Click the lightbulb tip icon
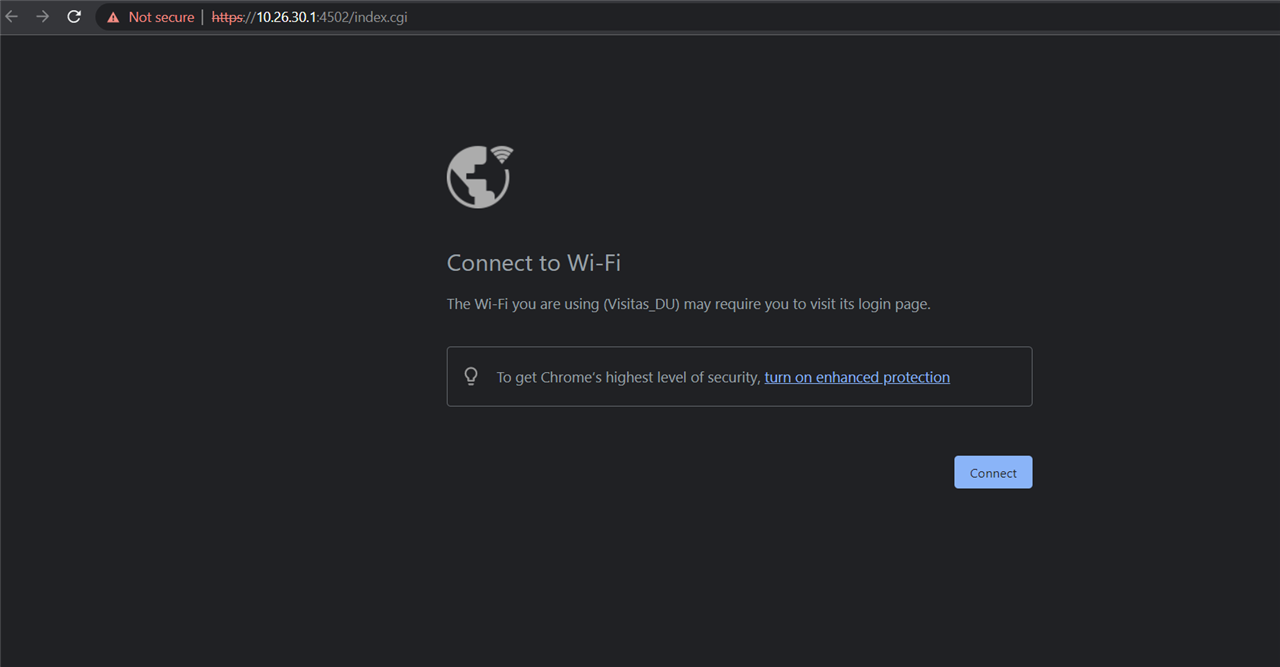This screenshot has width=1280, height=667. [471, 376]
